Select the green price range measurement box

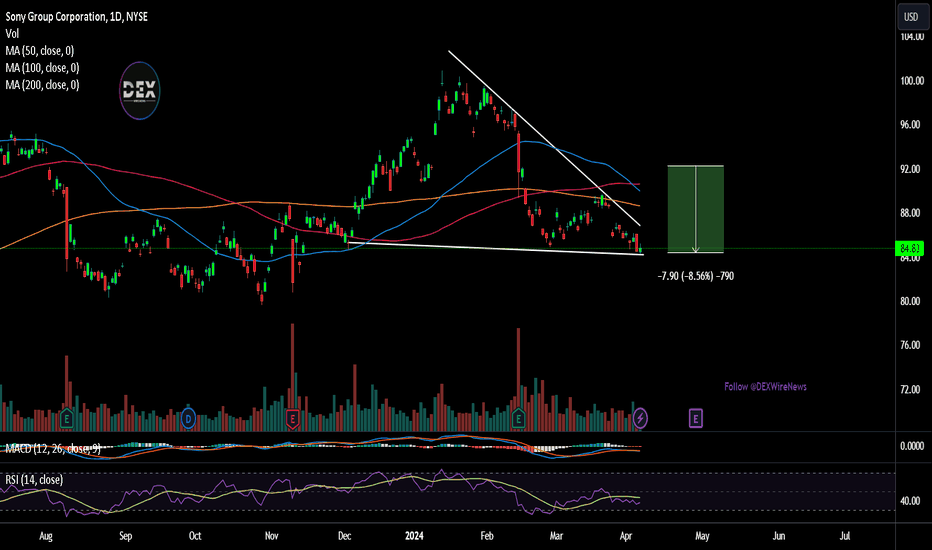coord(695,209)
